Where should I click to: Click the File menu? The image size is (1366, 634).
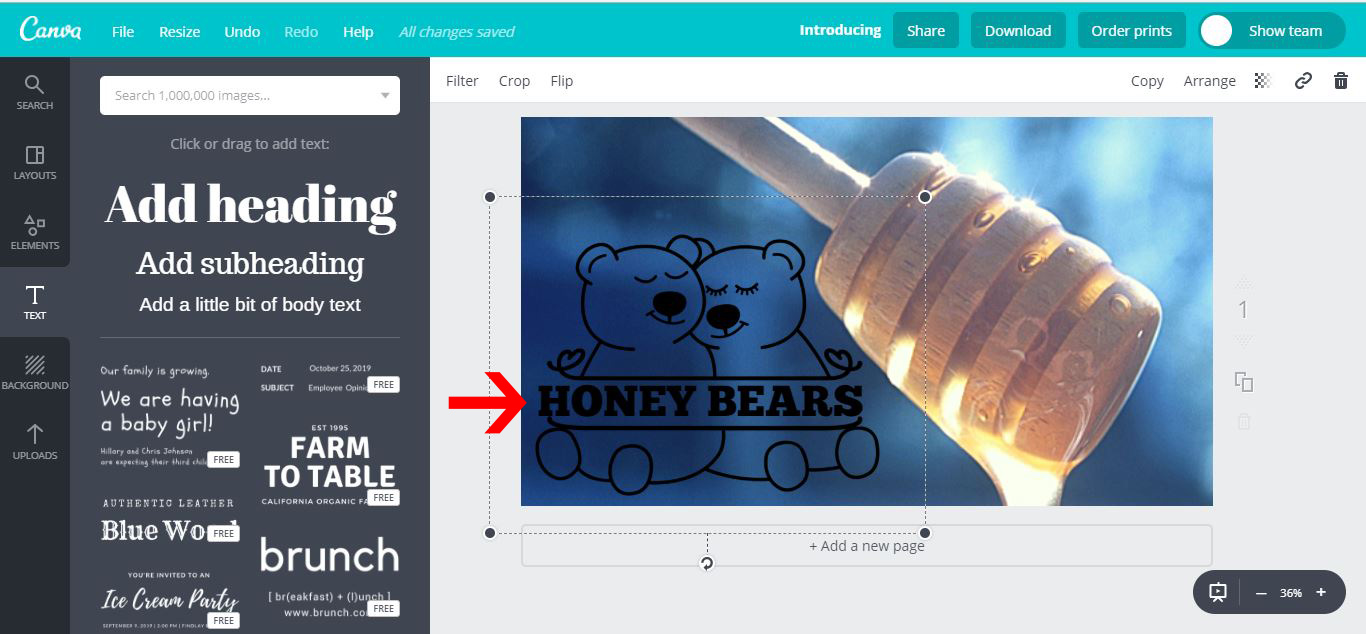tap(122, 31)
